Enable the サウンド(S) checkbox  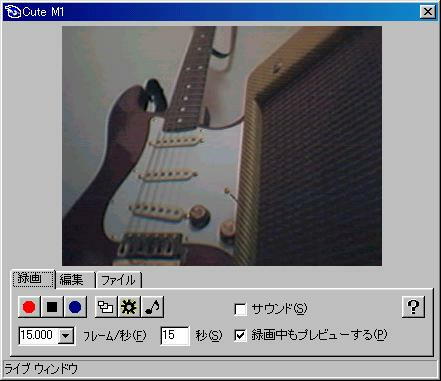(x=241, y=309)
